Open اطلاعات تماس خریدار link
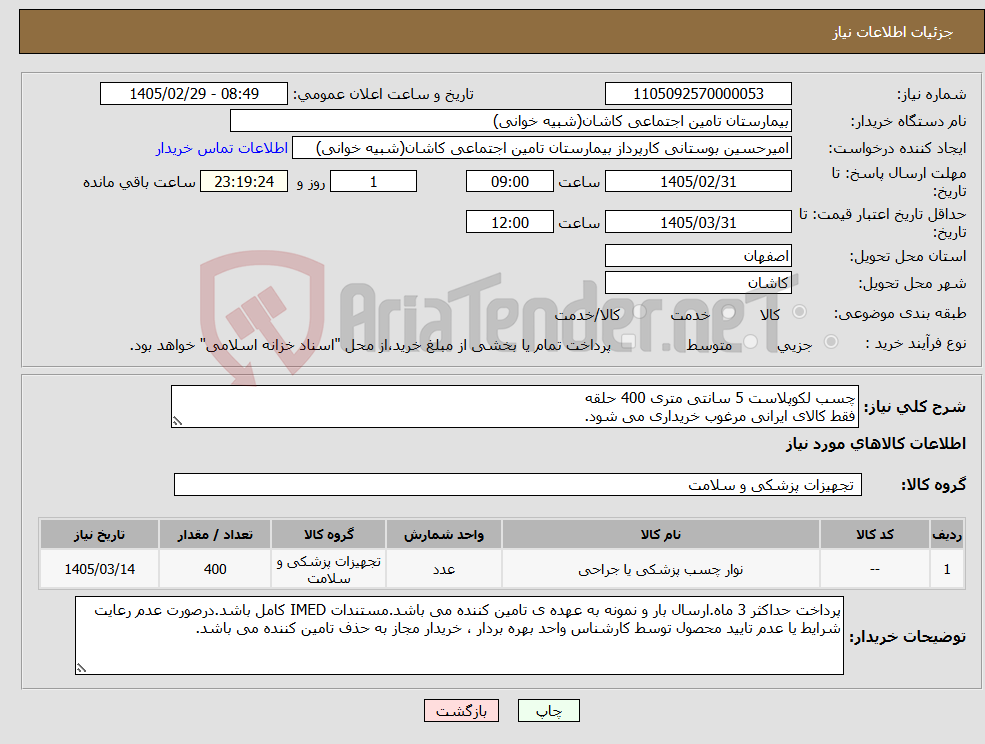 [x=222, y=148]
